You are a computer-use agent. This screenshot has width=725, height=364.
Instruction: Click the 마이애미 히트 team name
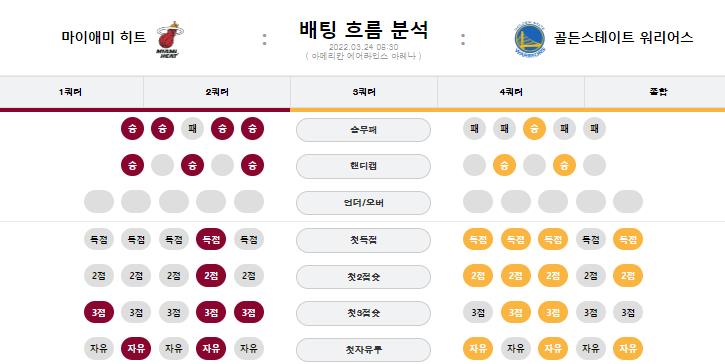tap(104, 37)
